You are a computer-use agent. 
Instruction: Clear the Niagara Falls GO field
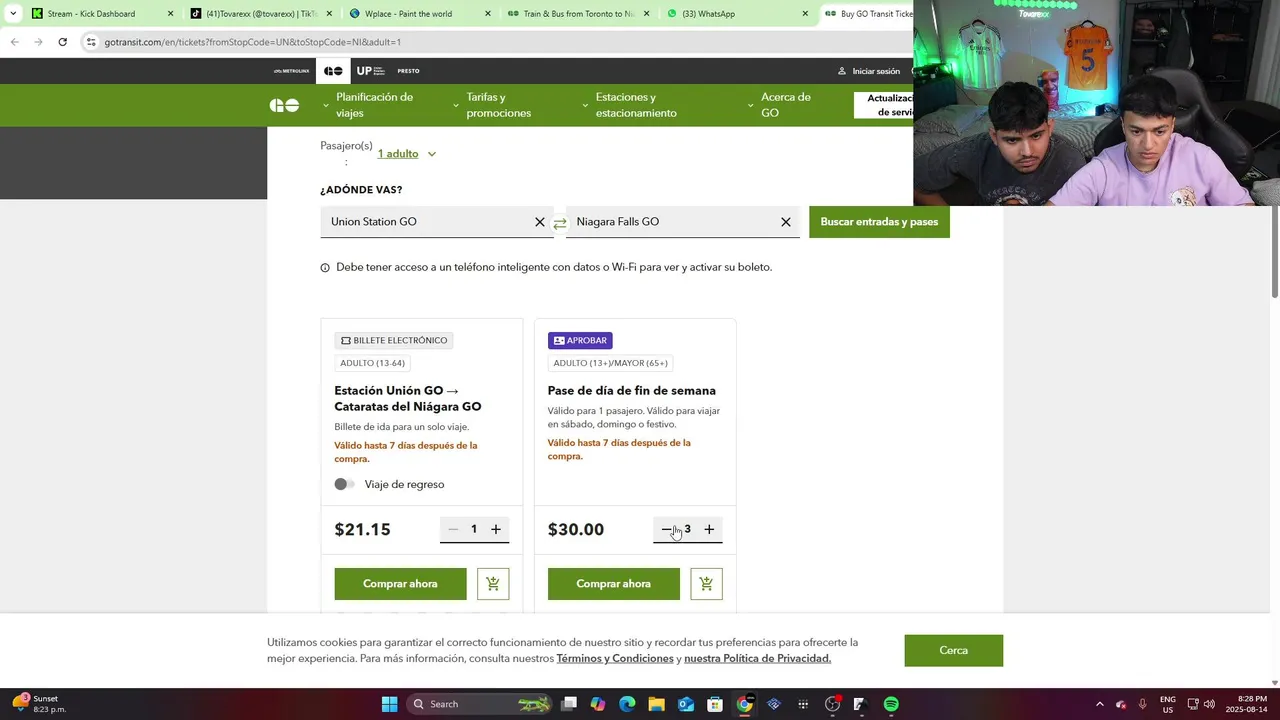786,222
